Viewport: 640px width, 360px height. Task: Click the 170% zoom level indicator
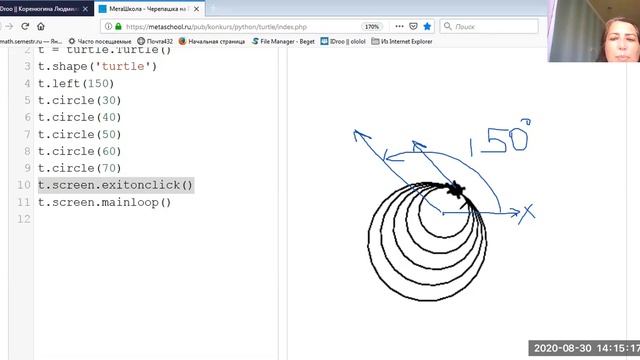[371, 27]
